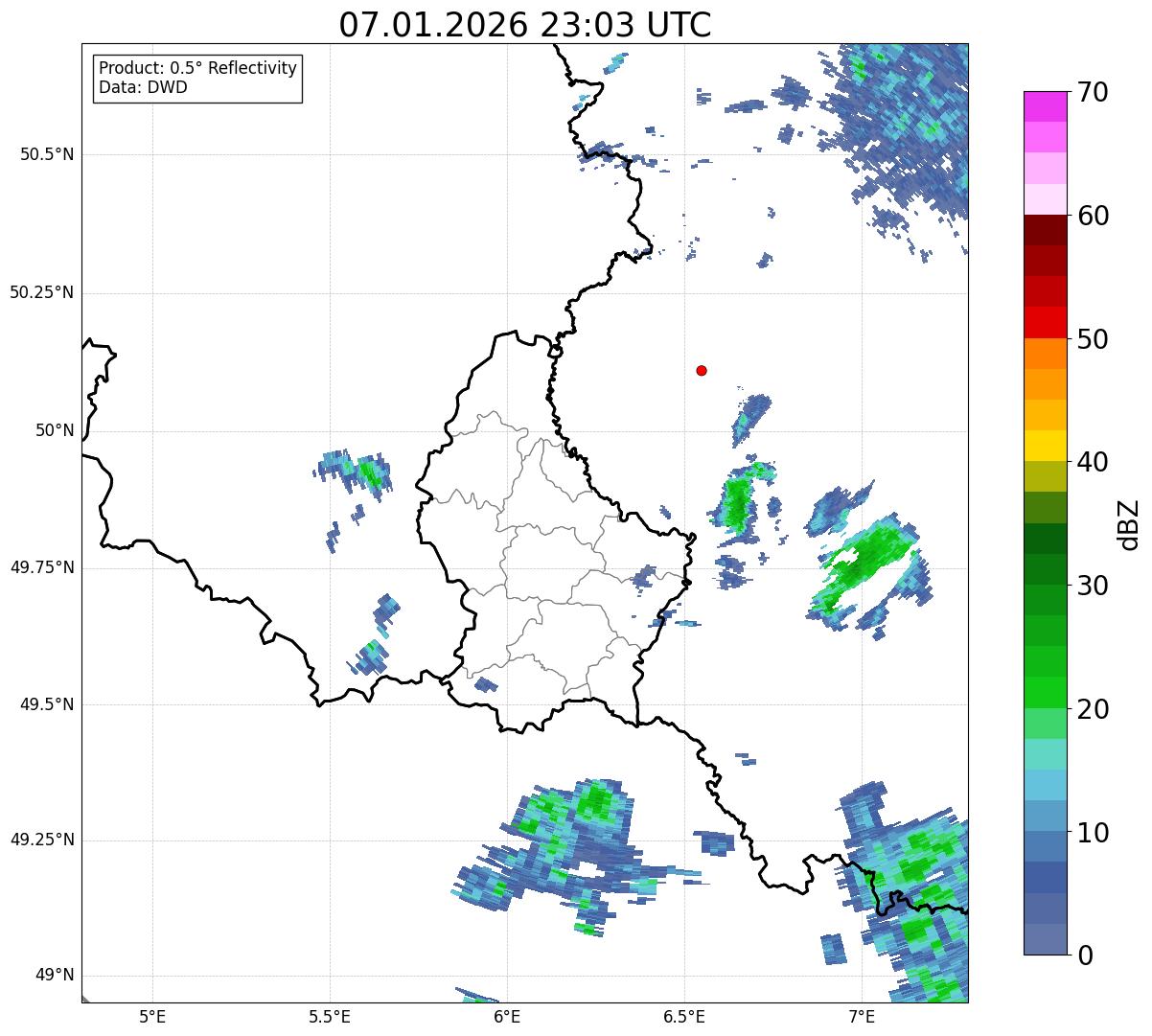Click latitude label 49.25°N
Image resolution: width=1152 pixels, height=1036 pixels.
pyautogui.click(x=42, y=840)
